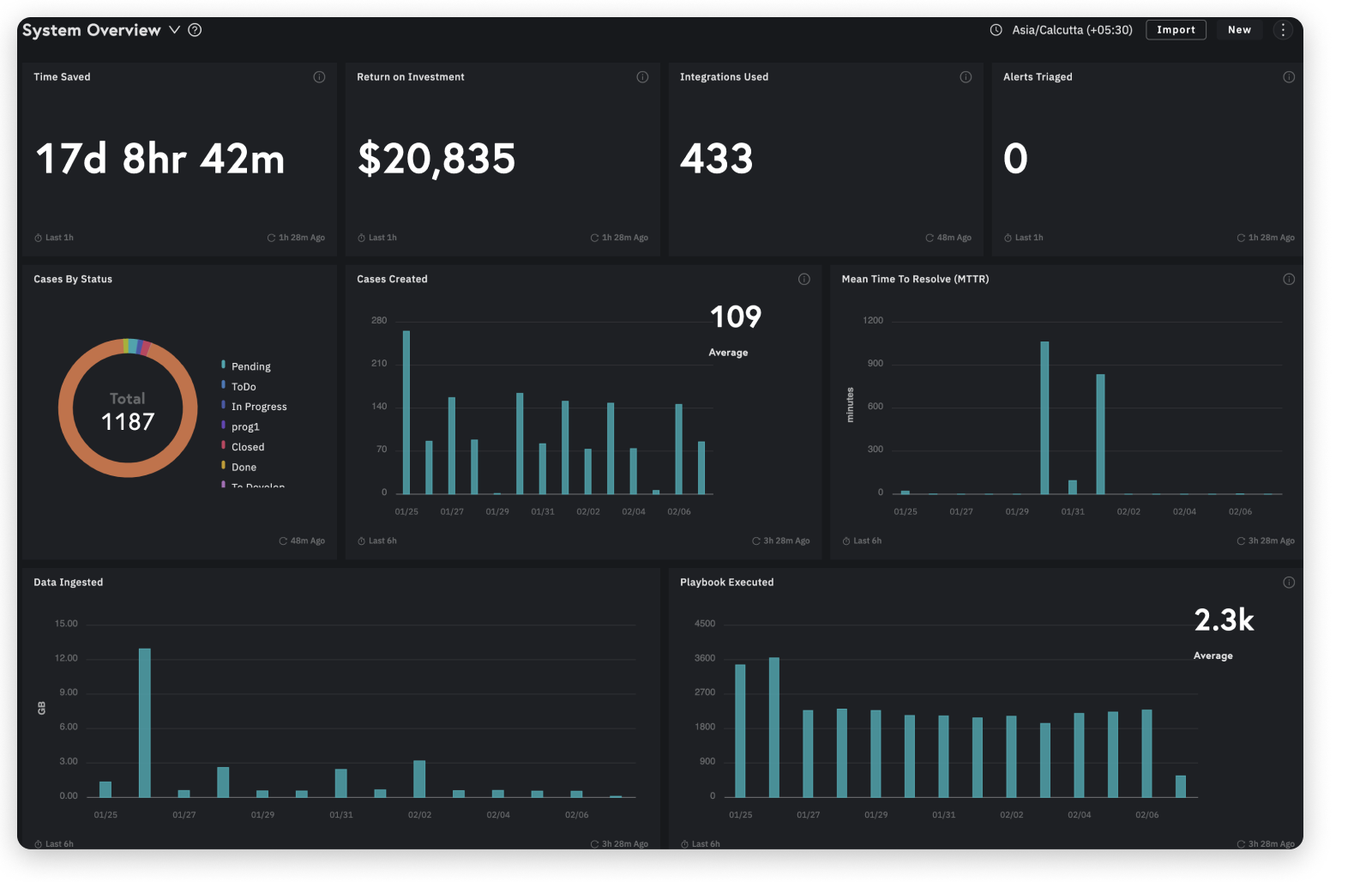Click the Closed legend color marker
The width and height of the screenshot is (1372, 882).
(x=224, y=445)
